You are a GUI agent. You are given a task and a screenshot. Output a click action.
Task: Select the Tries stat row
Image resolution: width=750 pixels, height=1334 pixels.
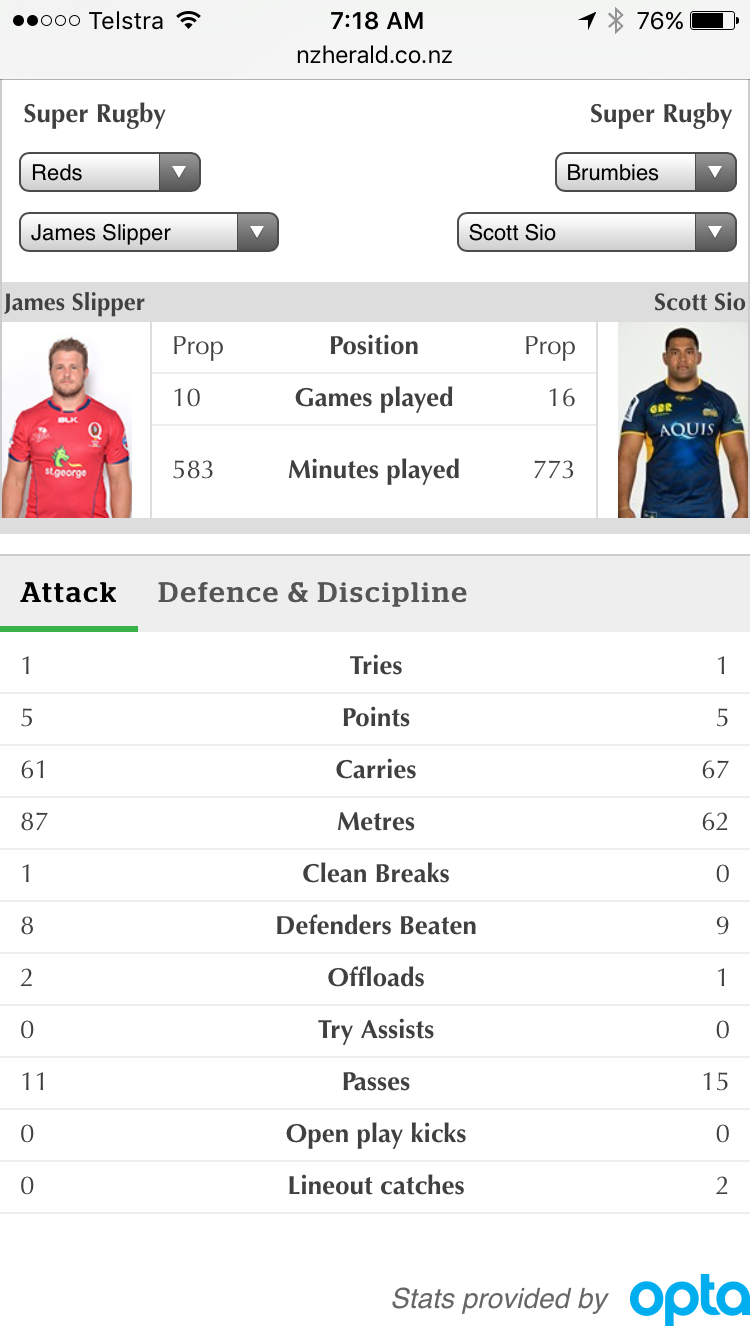tap(375, 666)
